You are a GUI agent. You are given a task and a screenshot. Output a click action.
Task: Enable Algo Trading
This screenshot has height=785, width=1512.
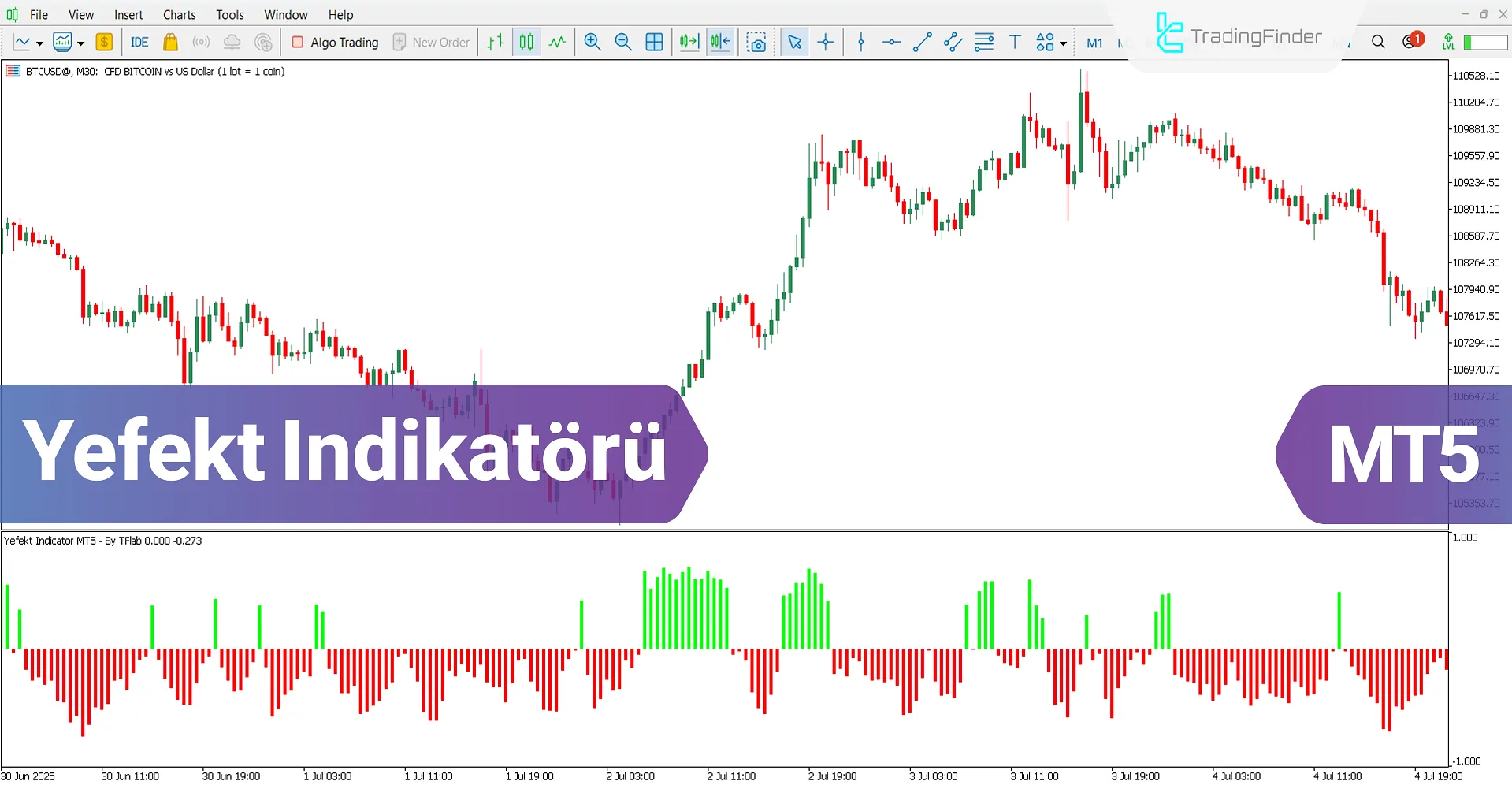click(x=335, y=42)
